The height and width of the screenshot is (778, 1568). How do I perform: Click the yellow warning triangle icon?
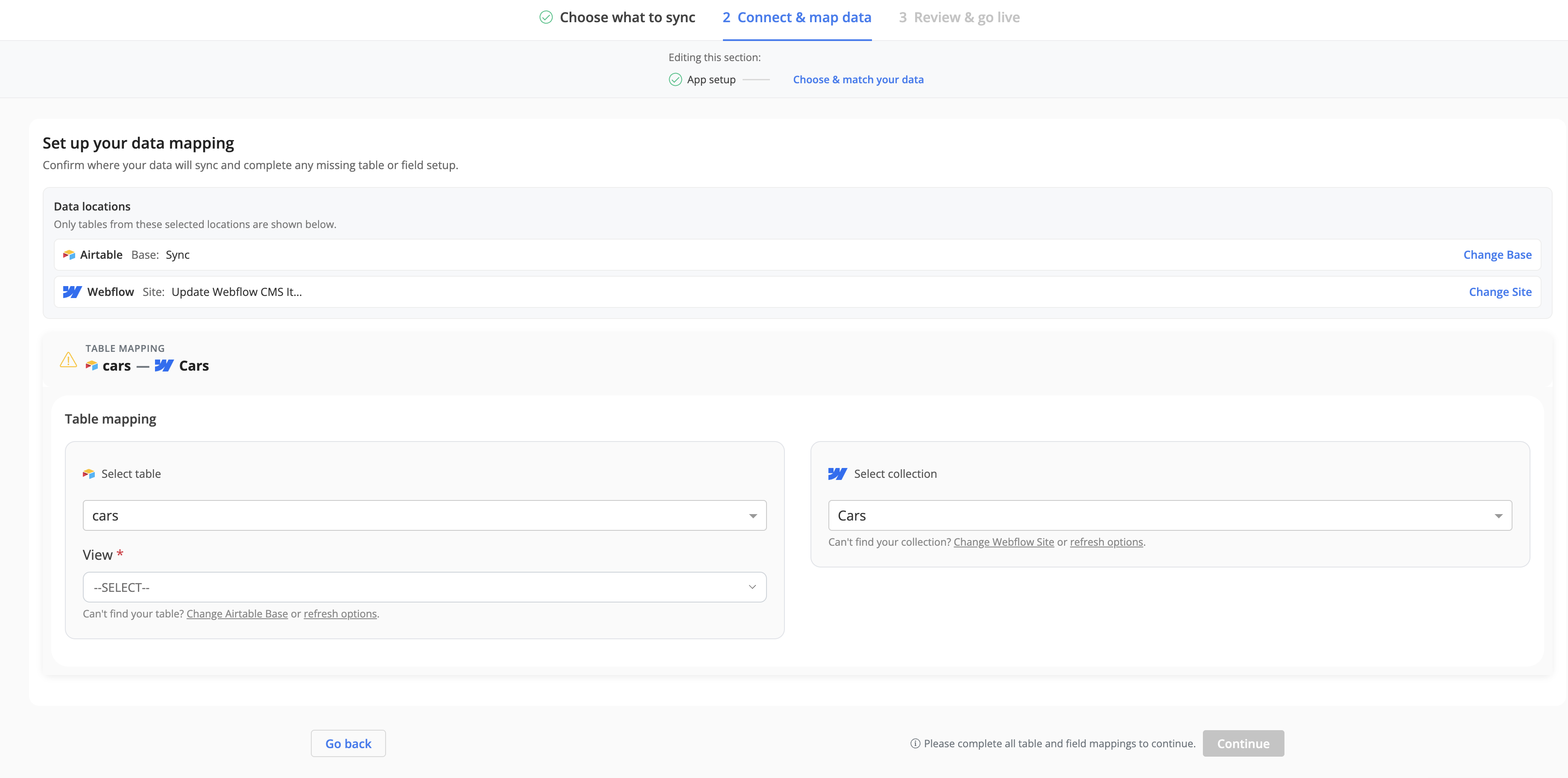pyautogui.click(x=68, y=360)
